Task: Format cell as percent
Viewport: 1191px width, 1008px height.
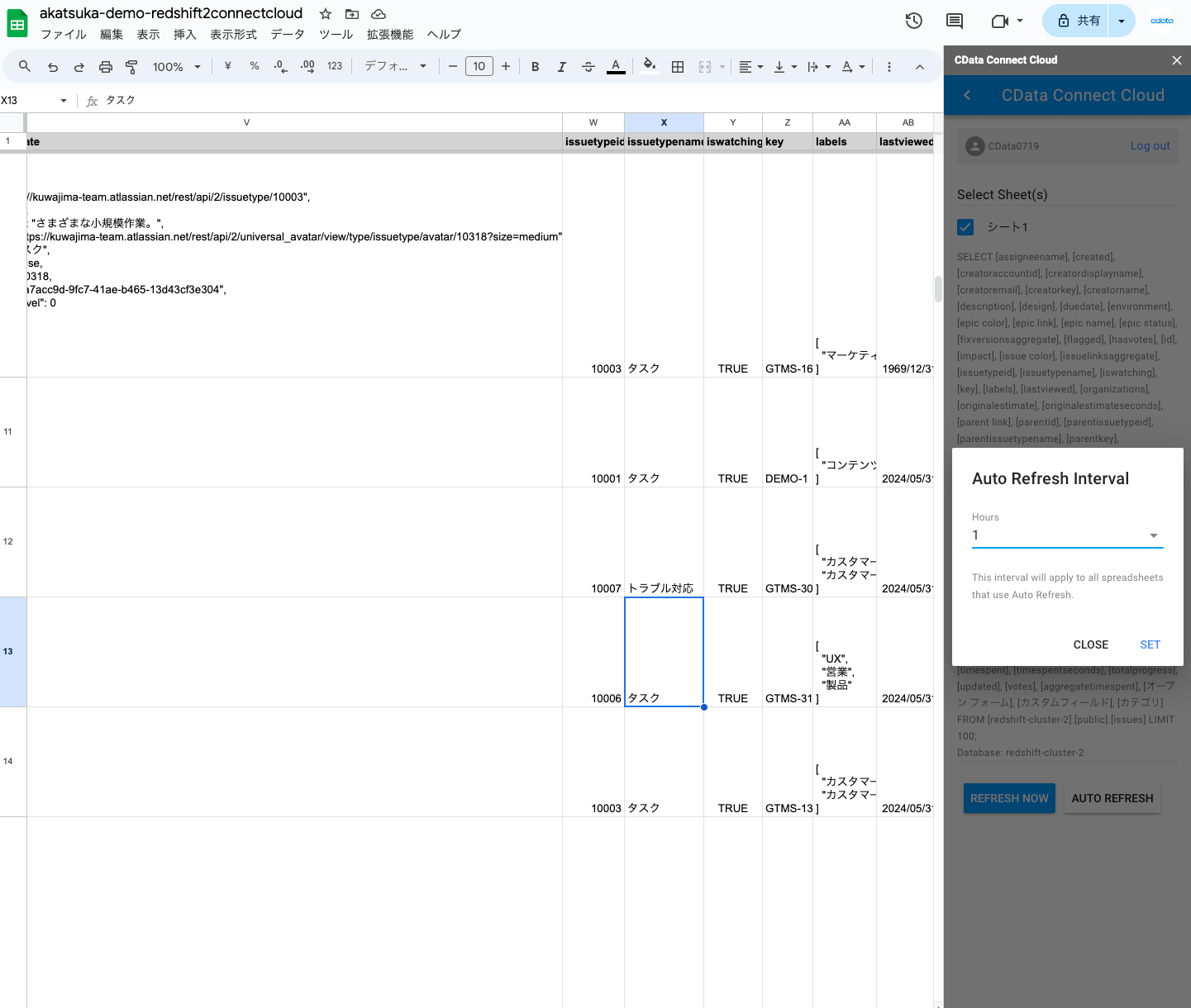Action: 255,66
